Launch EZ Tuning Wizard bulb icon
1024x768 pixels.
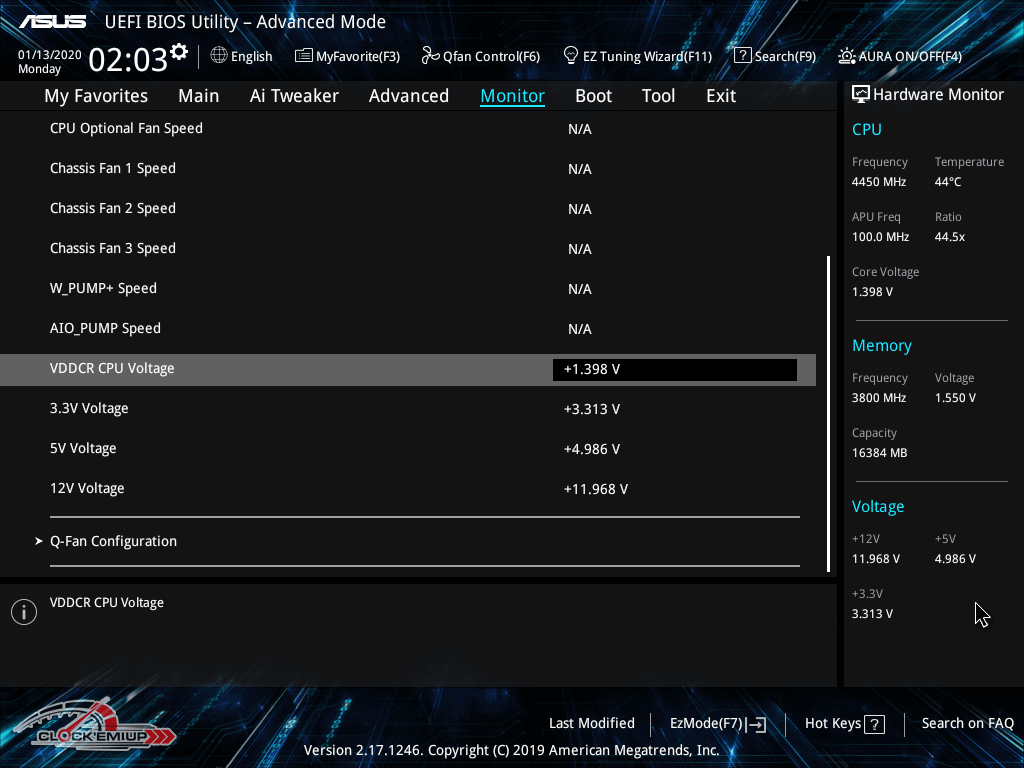[571, 56]
